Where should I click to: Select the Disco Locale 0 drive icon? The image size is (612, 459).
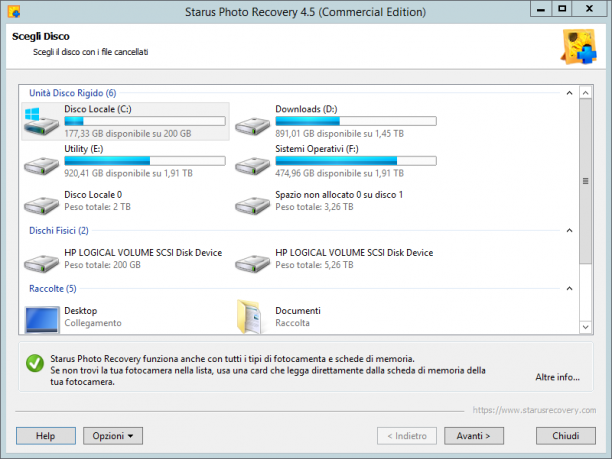click(41, 205)
